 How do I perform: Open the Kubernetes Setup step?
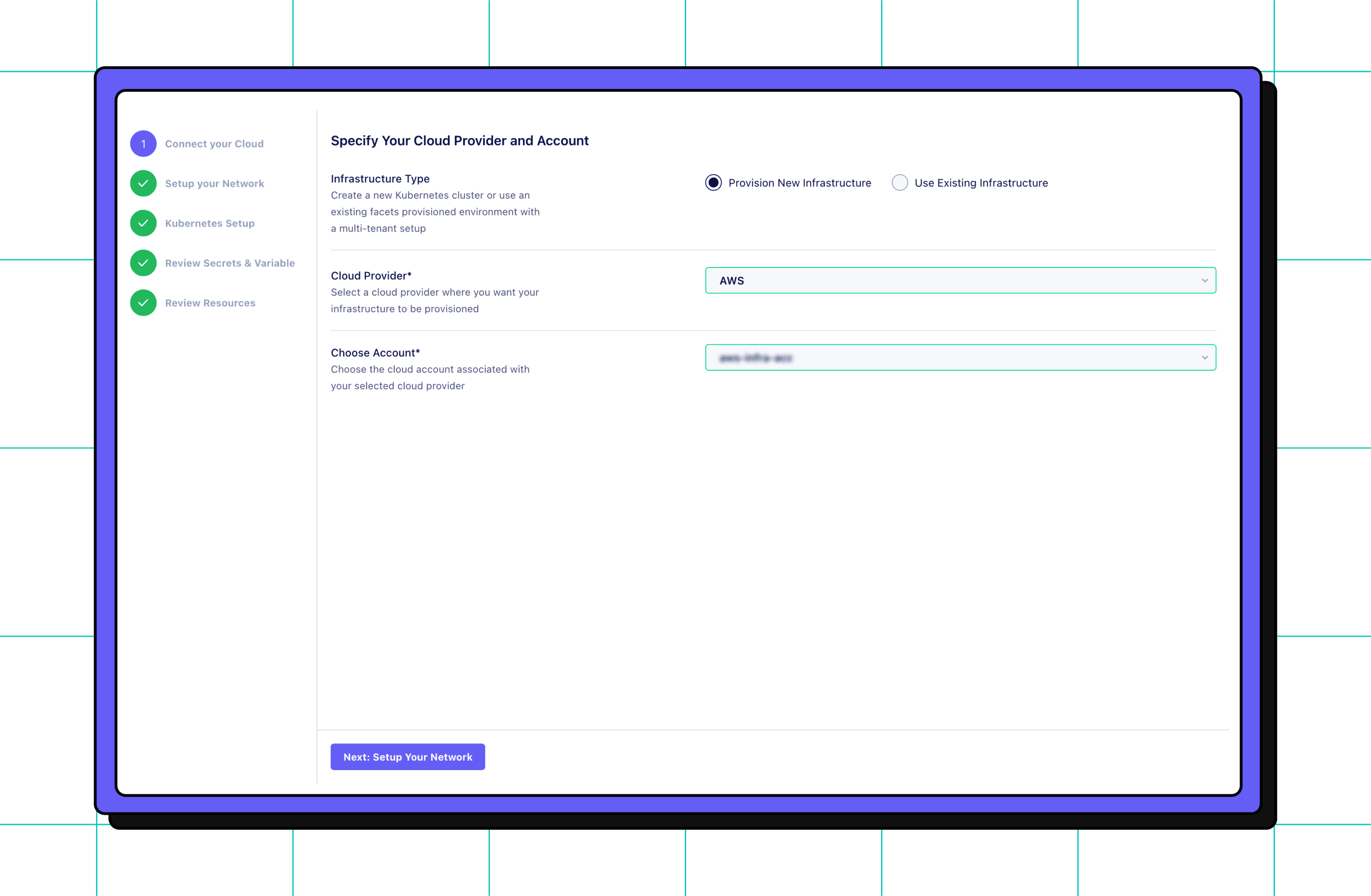[x=210, y=223]
